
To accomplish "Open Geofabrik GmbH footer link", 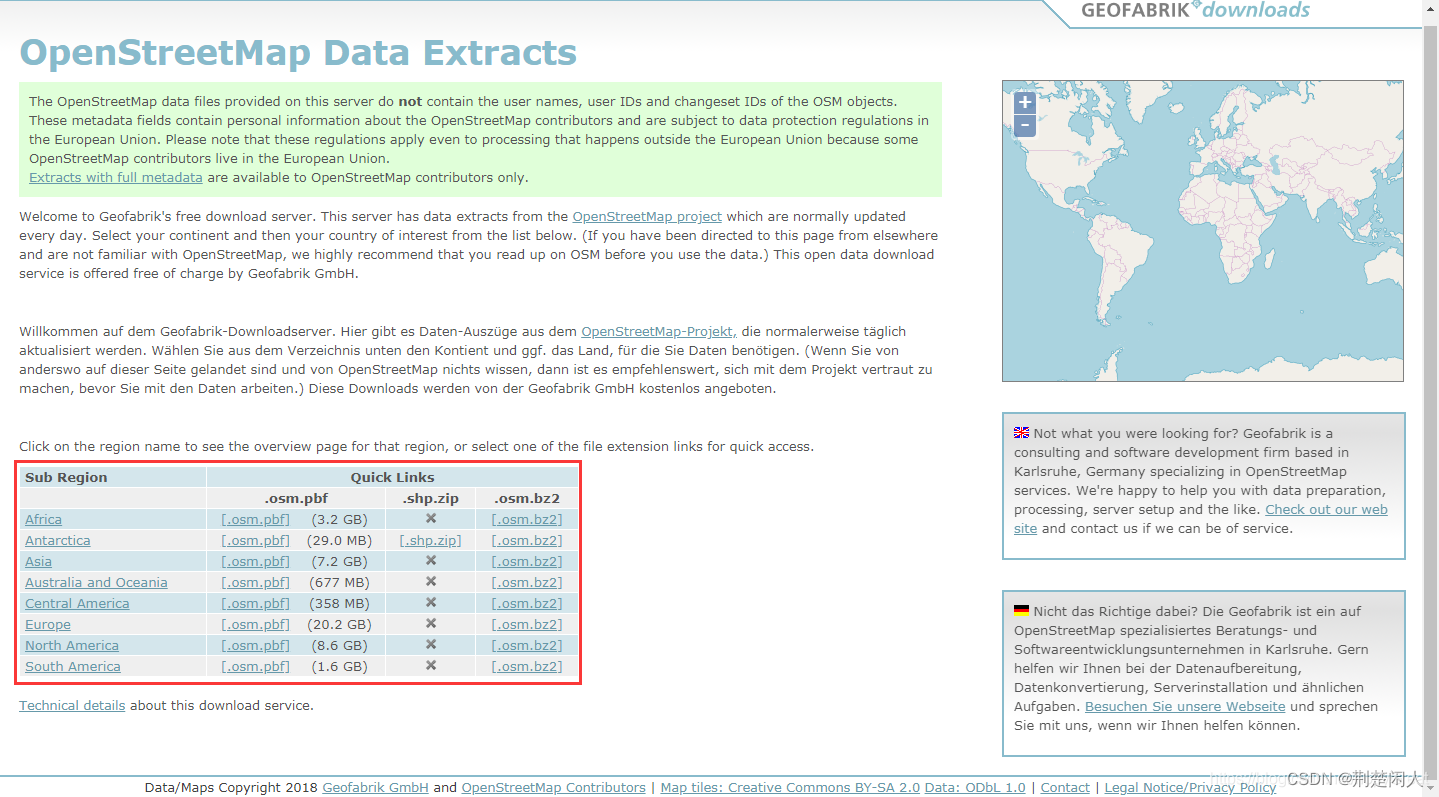I will coord(375,787).
